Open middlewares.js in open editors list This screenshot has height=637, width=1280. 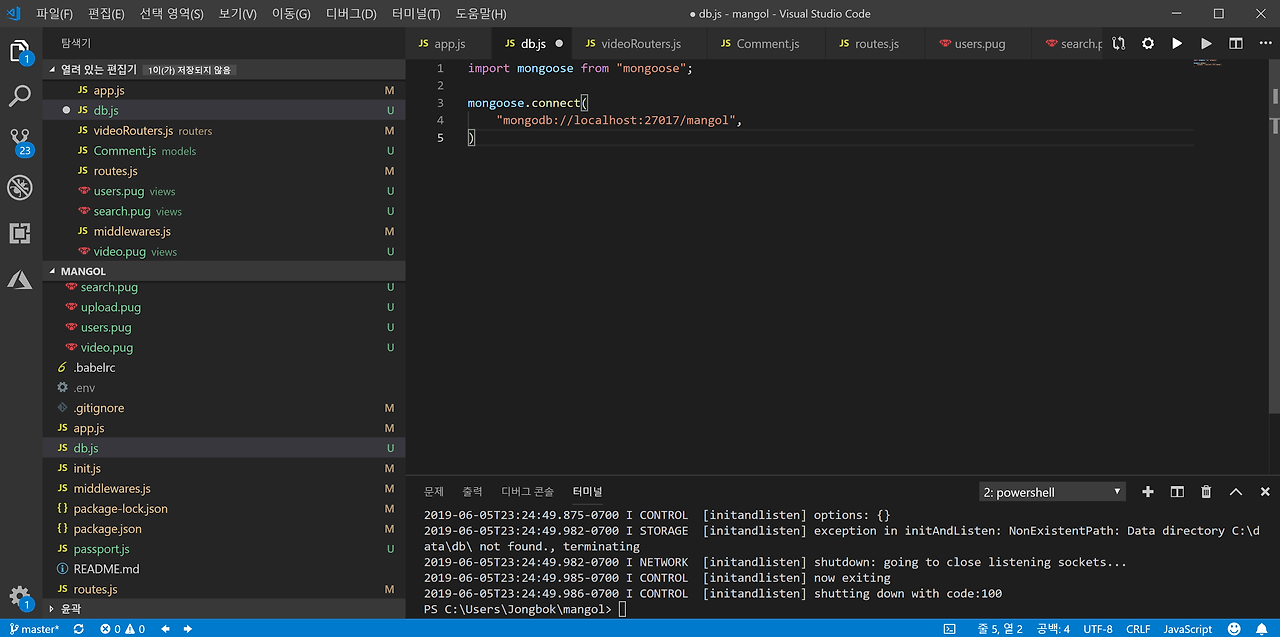point(224,231)
